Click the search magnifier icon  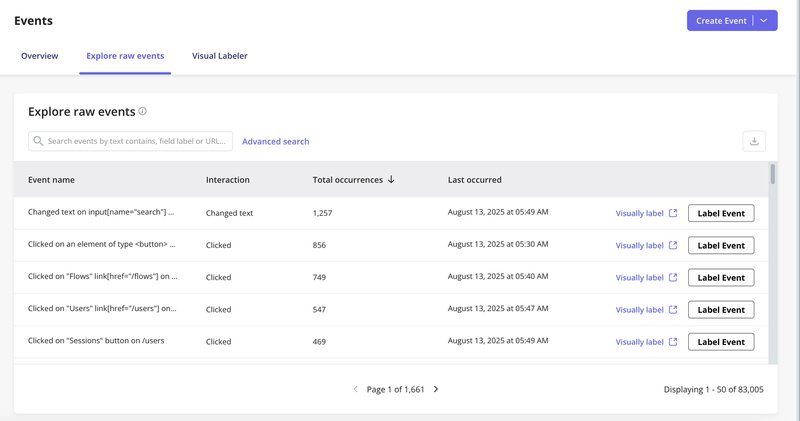pos(38,142)
